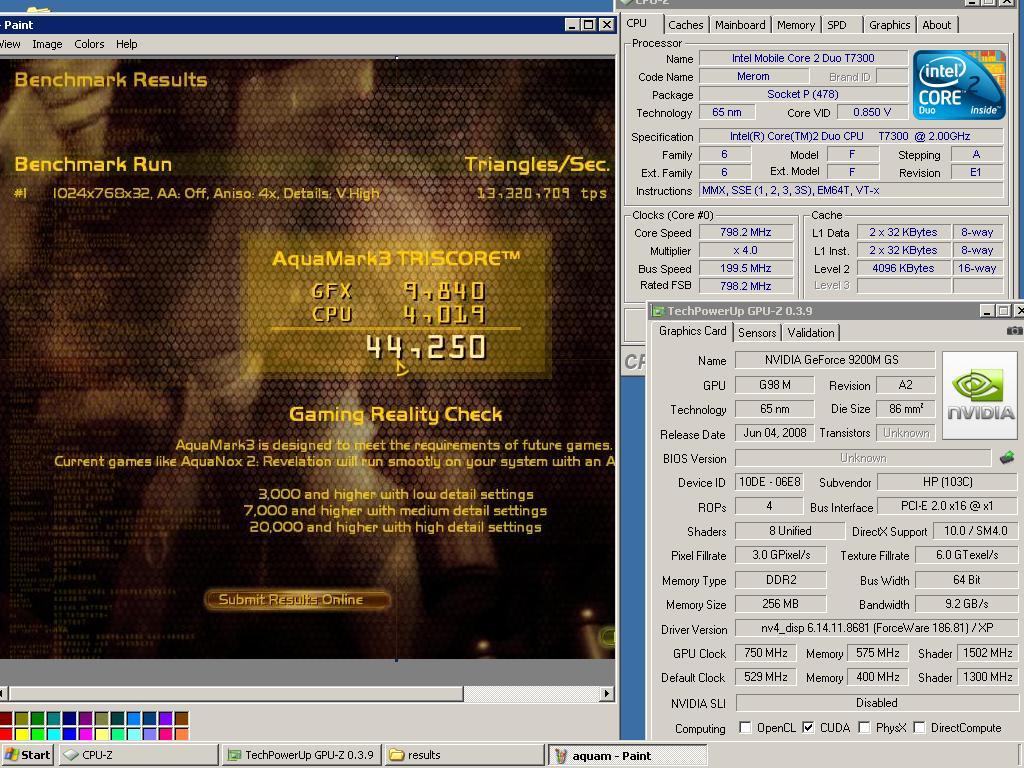This screenshot has width=1024, height=768.
Task: Click the NVIDIA SLI Disabled field
Action: [x=876, y=703]
